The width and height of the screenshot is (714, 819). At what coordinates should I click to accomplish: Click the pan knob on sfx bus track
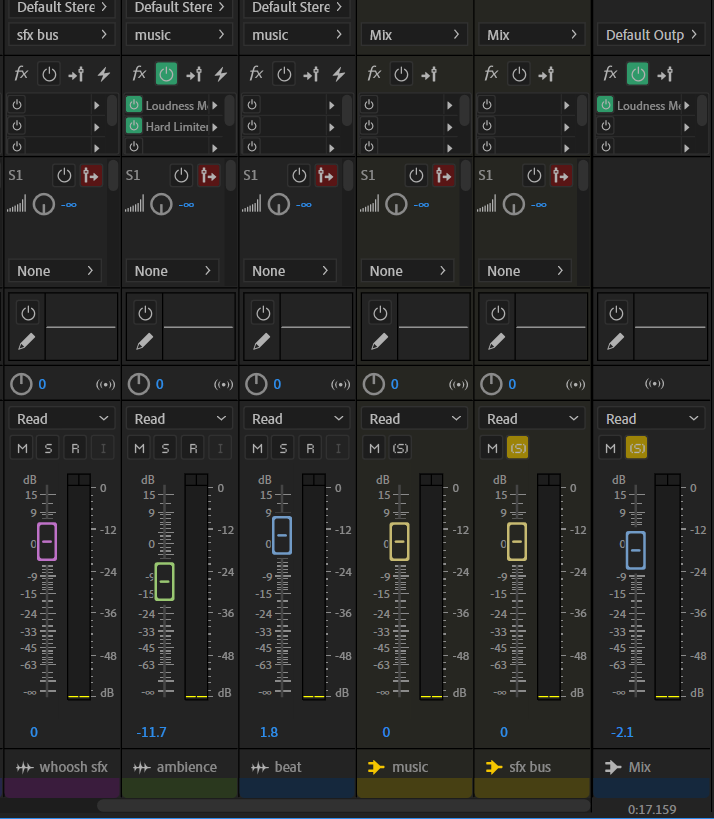(x=491, y=384)
